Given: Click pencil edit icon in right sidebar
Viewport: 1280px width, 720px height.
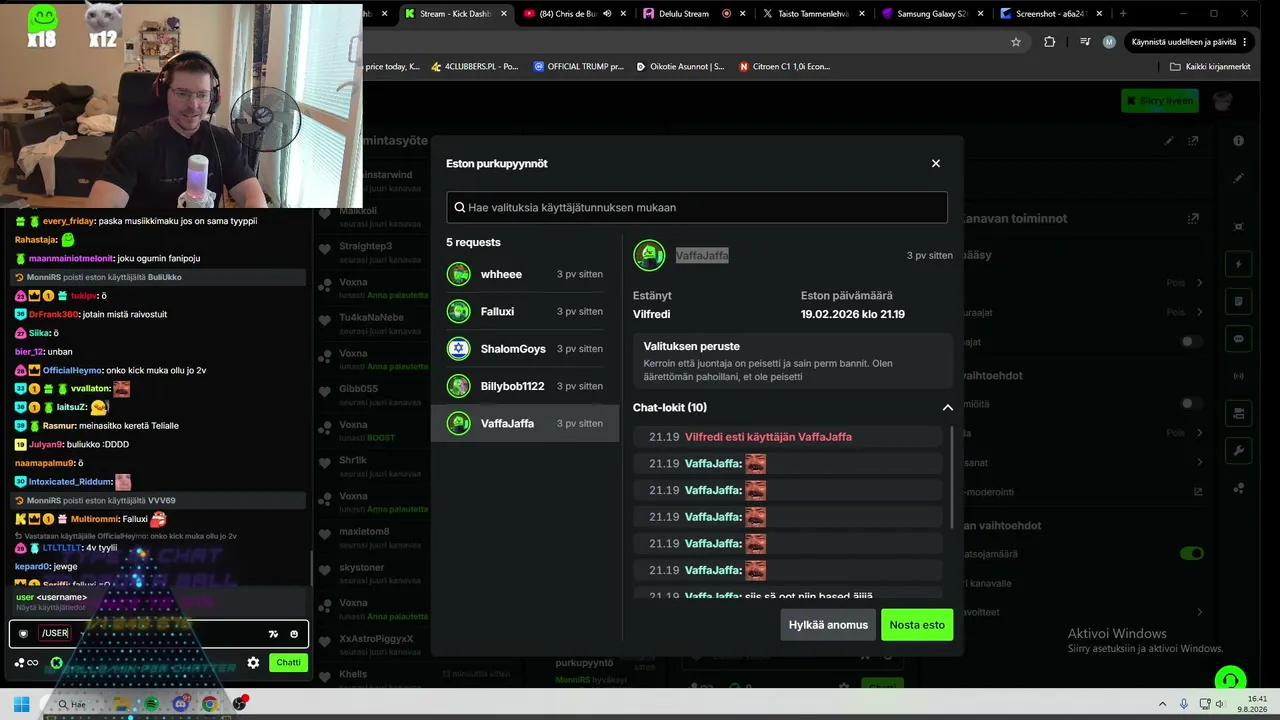Looking at the screenshot, I should tap(1239, 178).
